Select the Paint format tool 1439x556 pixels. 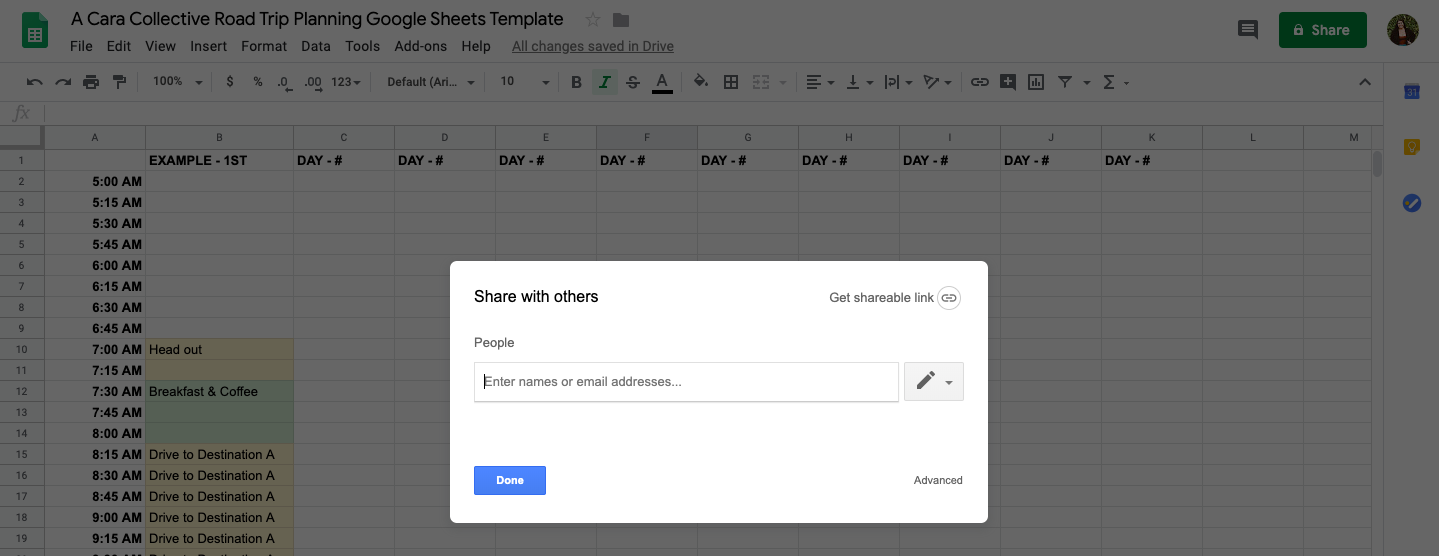coord(120,82)
